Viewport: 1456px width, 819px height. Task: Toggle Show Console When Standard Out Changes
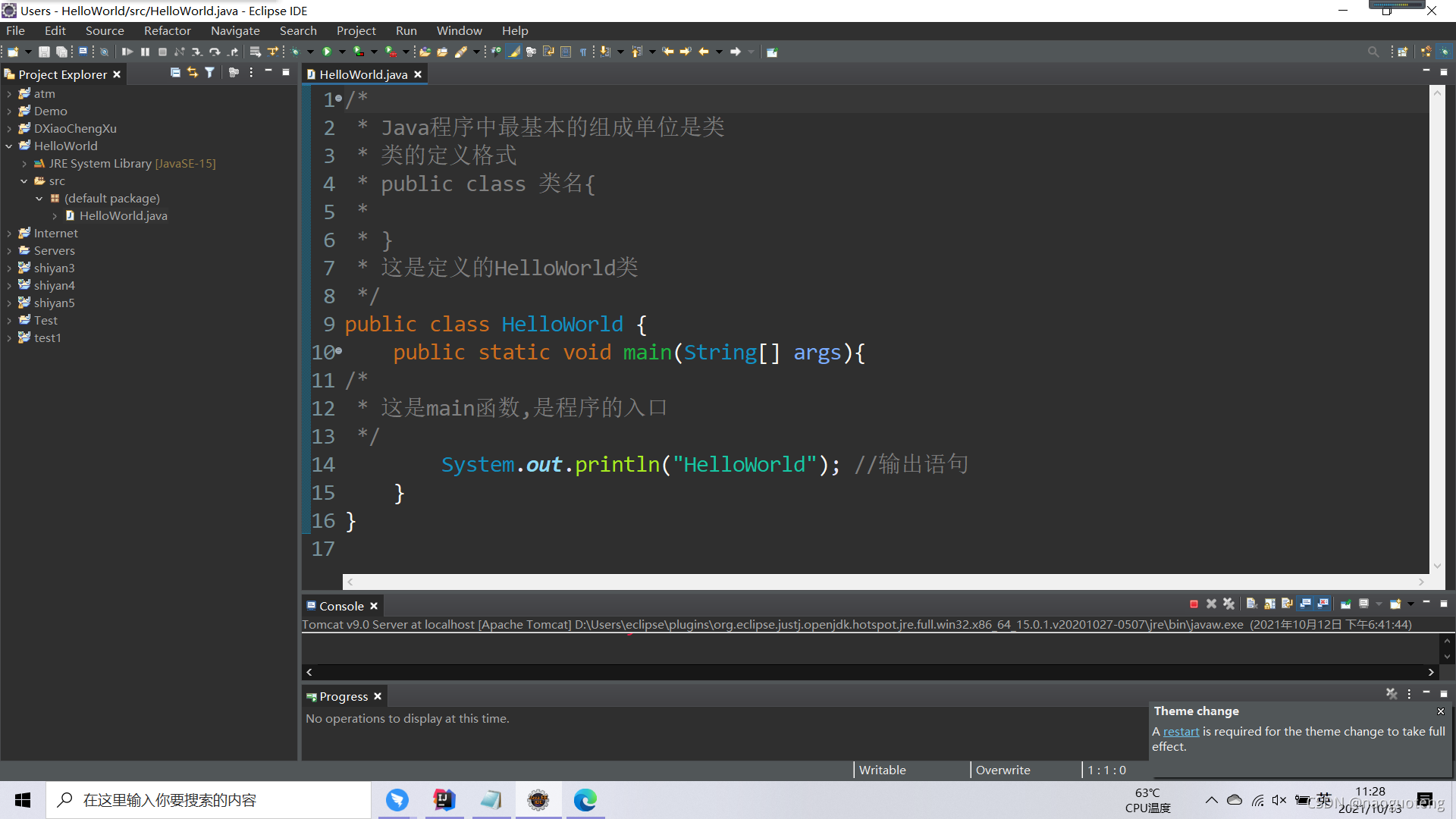tap(1305, 604)
